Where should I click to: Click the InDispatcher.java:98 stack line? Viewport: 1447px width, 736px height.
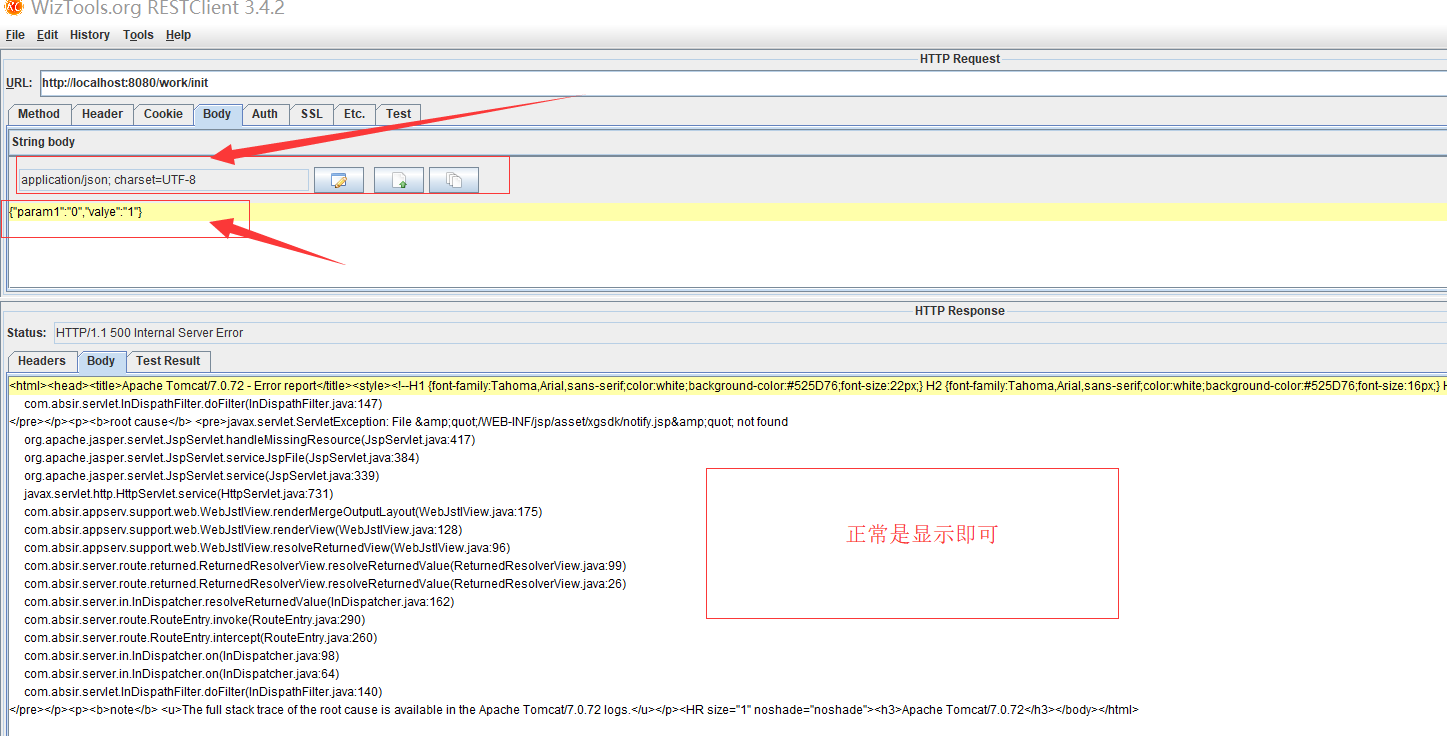[181, 656]
